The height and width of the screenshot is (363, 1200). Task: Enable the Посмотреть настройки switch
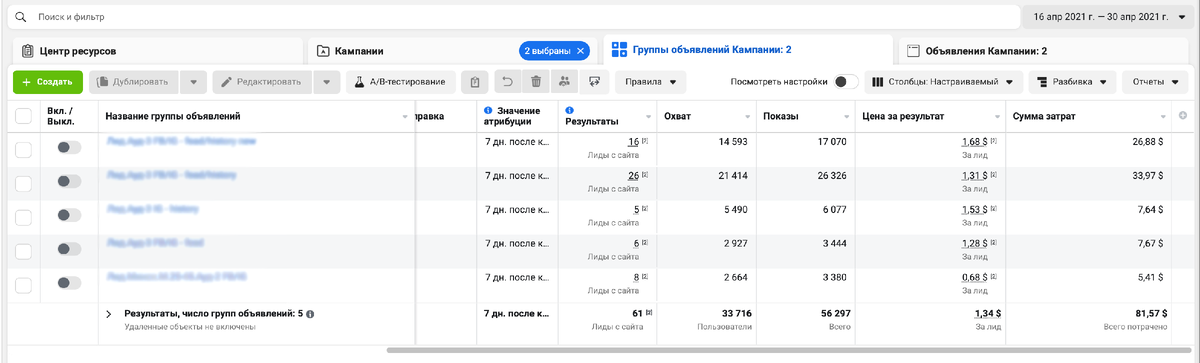(846, 82)
